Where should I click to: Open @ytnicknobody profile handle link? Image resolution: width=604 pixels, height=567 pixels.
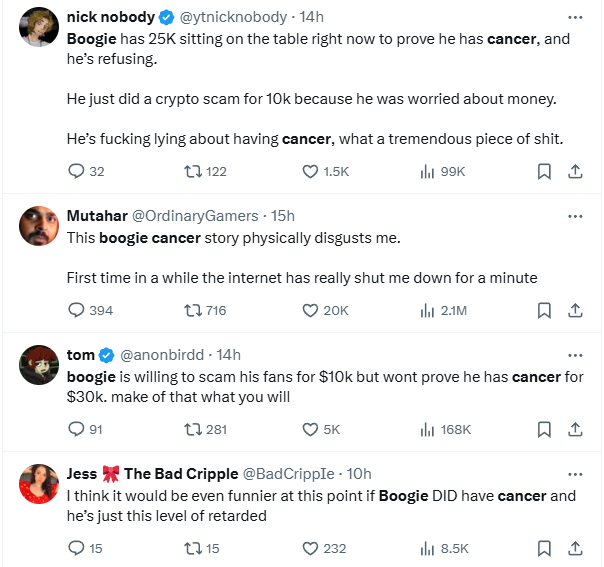(233, 17)
